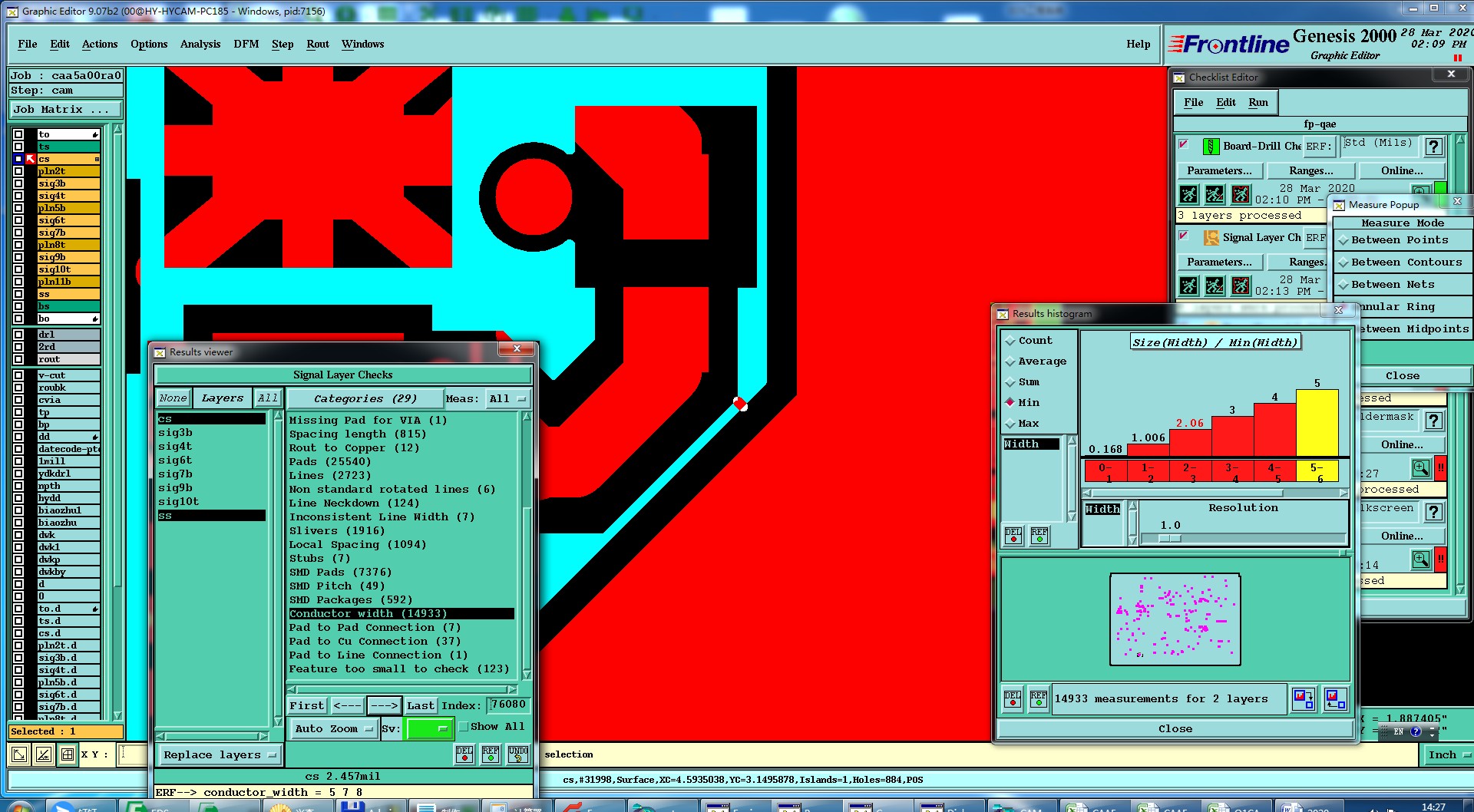The width and height of the screenshot is (1474, 812).
Task: Click the magnifier results icon under soldermask check
Action: point(1420,468)
